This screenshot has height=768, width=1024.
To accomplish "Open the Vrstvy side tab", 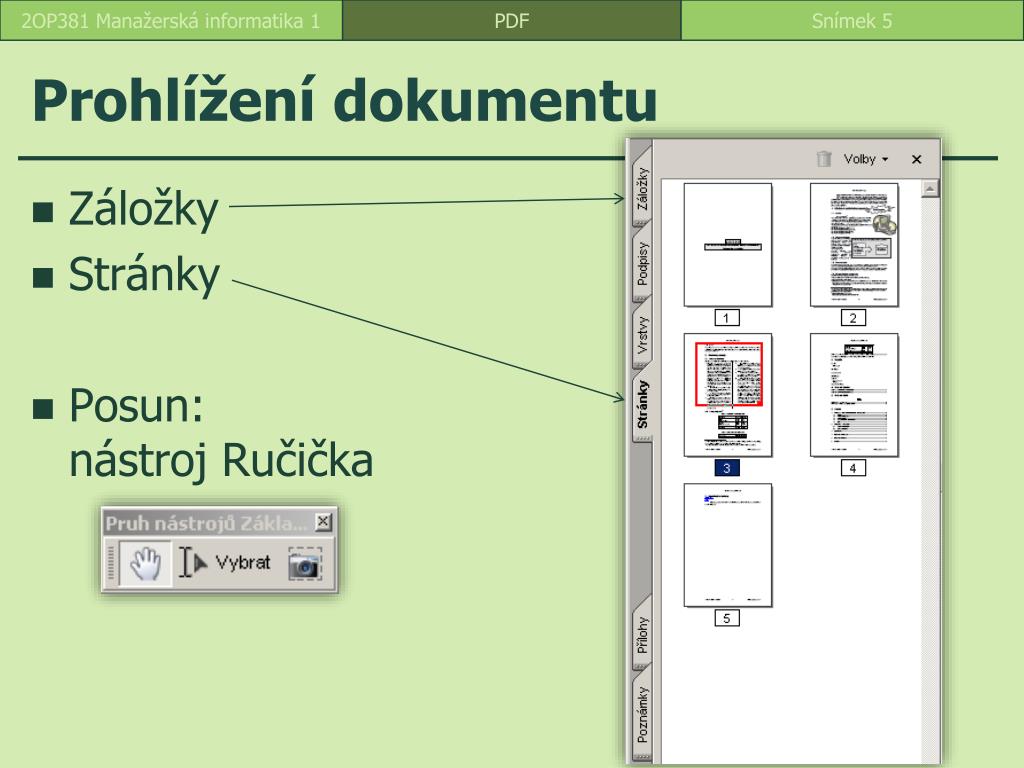I will coord(643,335).
